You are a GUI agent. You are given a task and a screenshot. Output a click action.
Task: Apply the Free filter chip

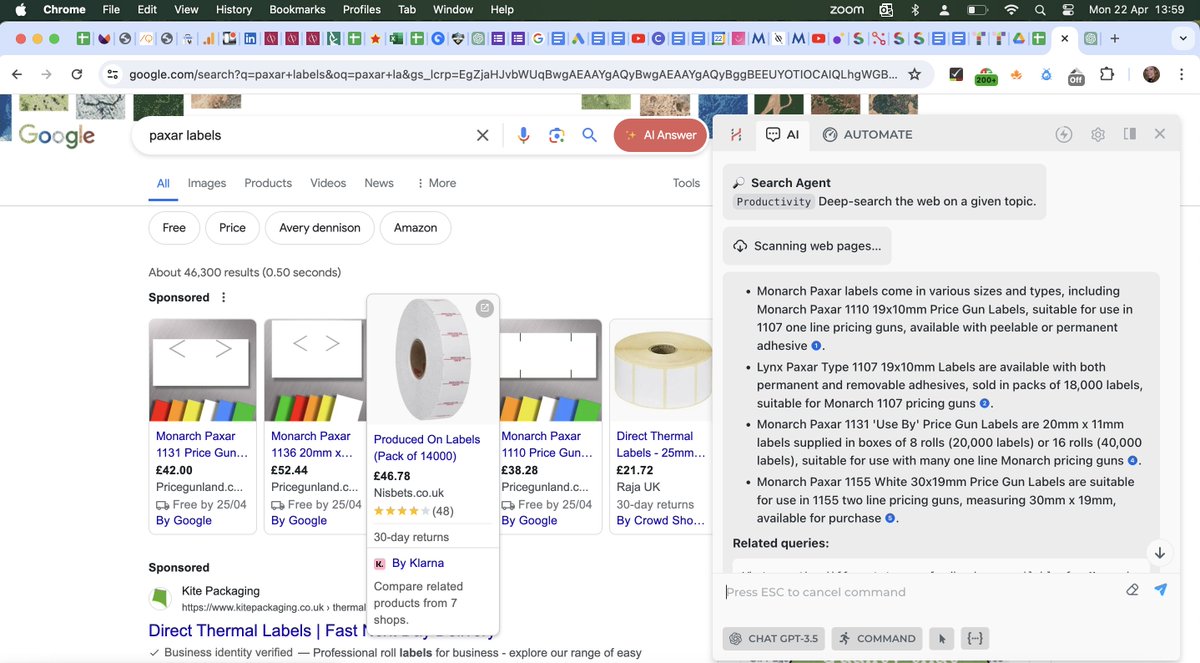point(174,228)
